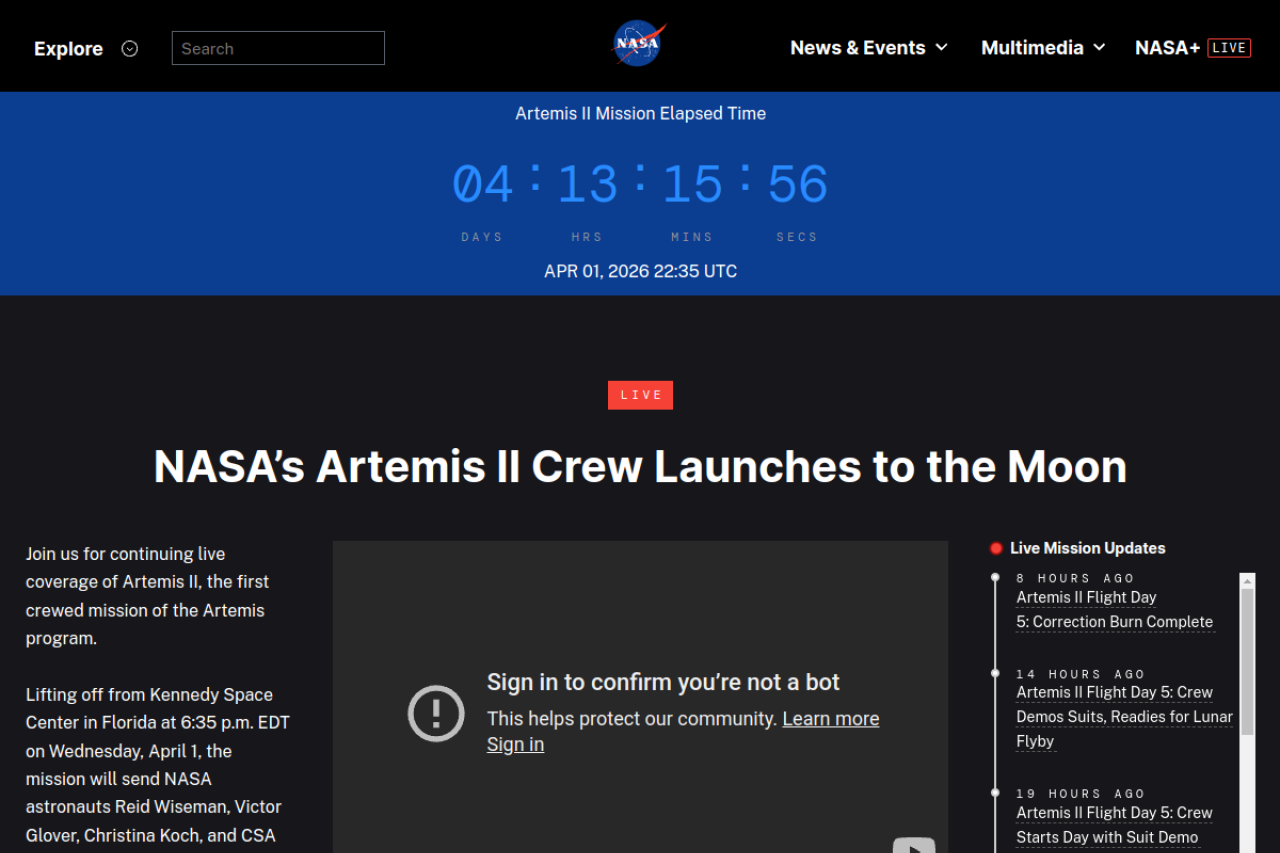1280x853 pixels.
Task: Click the 'Sign in' link in video
Action: click(515, 745)
